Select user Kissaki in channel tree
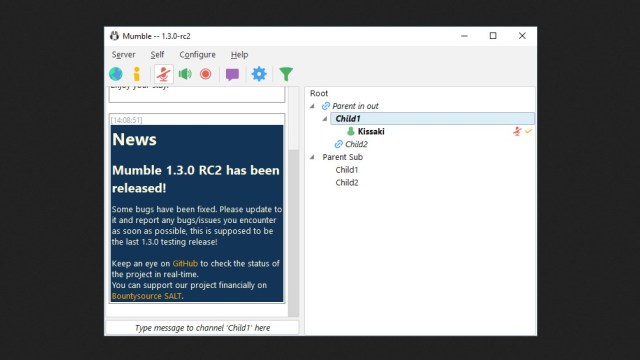This screenshot has height=360, width=640. (x=371, y=131)
